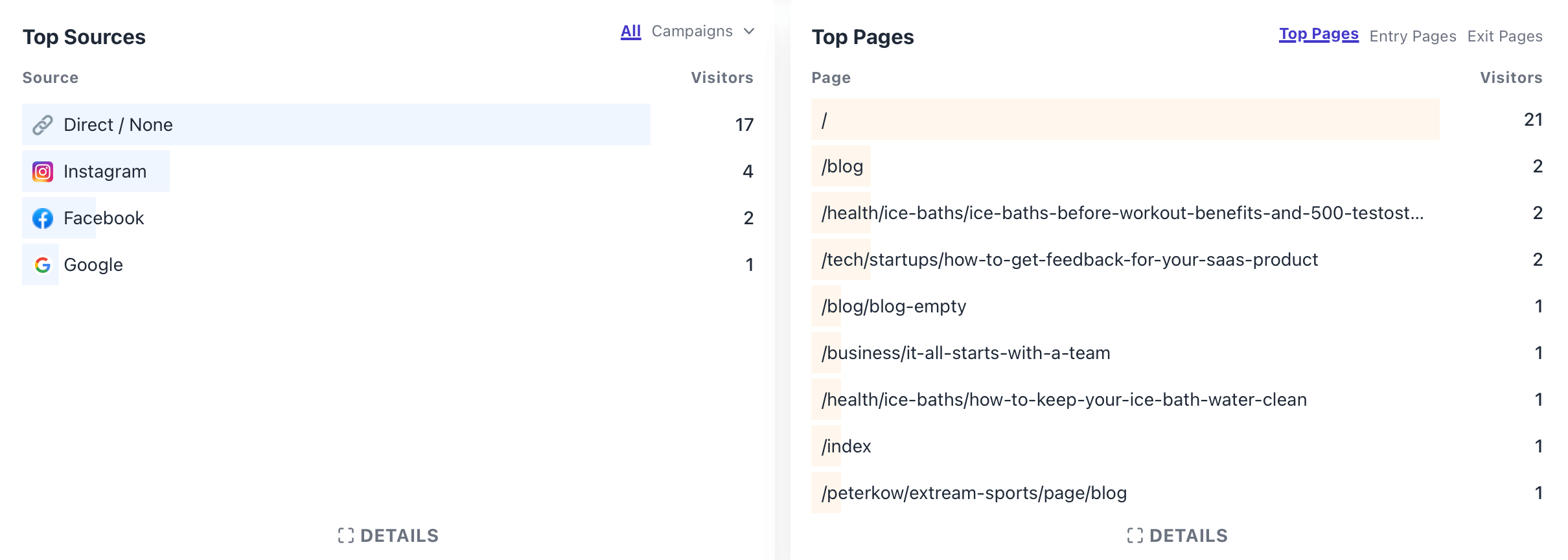Open the Campaigns dropdown chevron

click(x=749, y=31)
